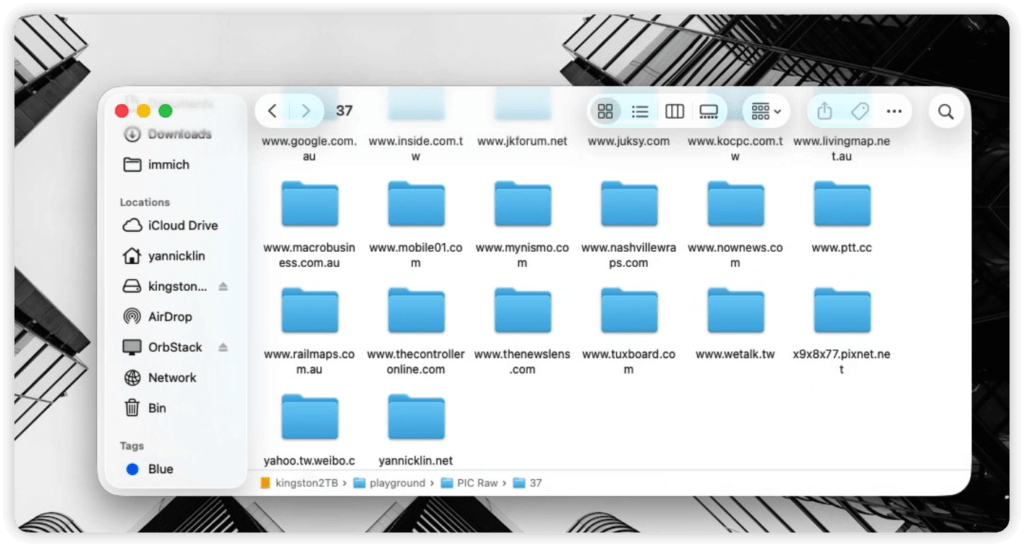Click folder 37 in the path bar

pyautogui.click(x=528, y=483)
